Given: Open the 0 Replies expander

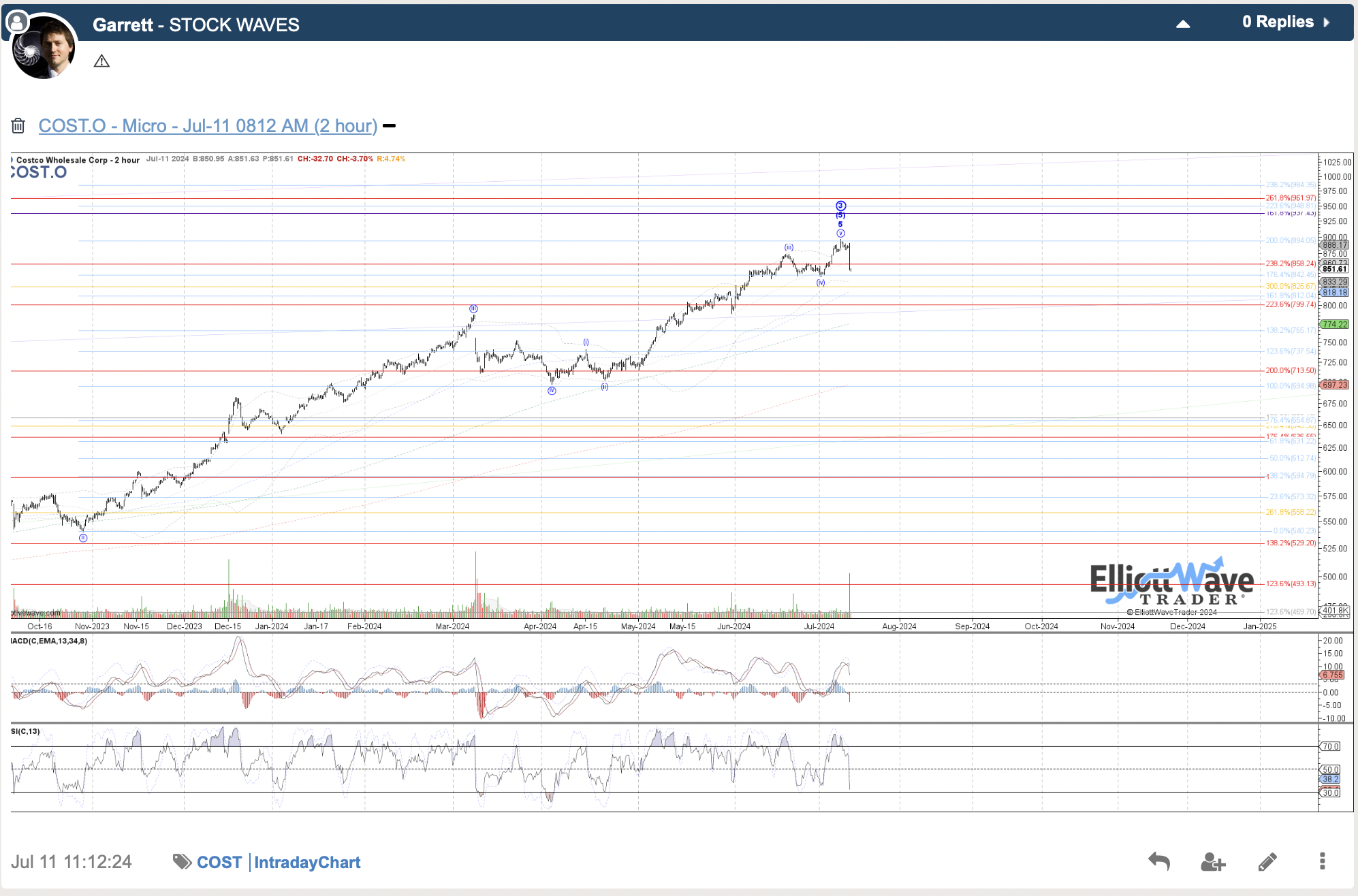Looking at the screenshot, I should [1286, 22].
